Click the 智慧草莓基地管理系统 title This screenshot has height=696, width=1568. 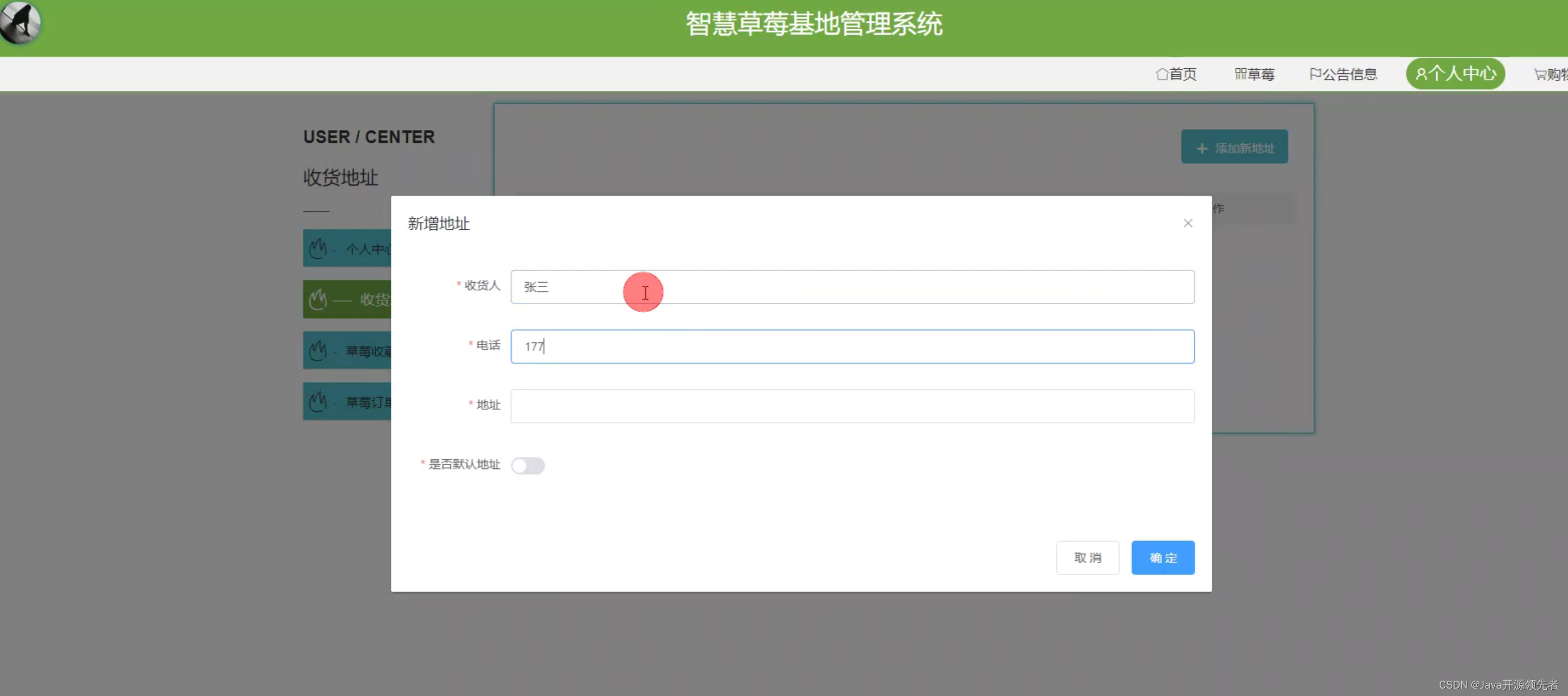(814, 24)
